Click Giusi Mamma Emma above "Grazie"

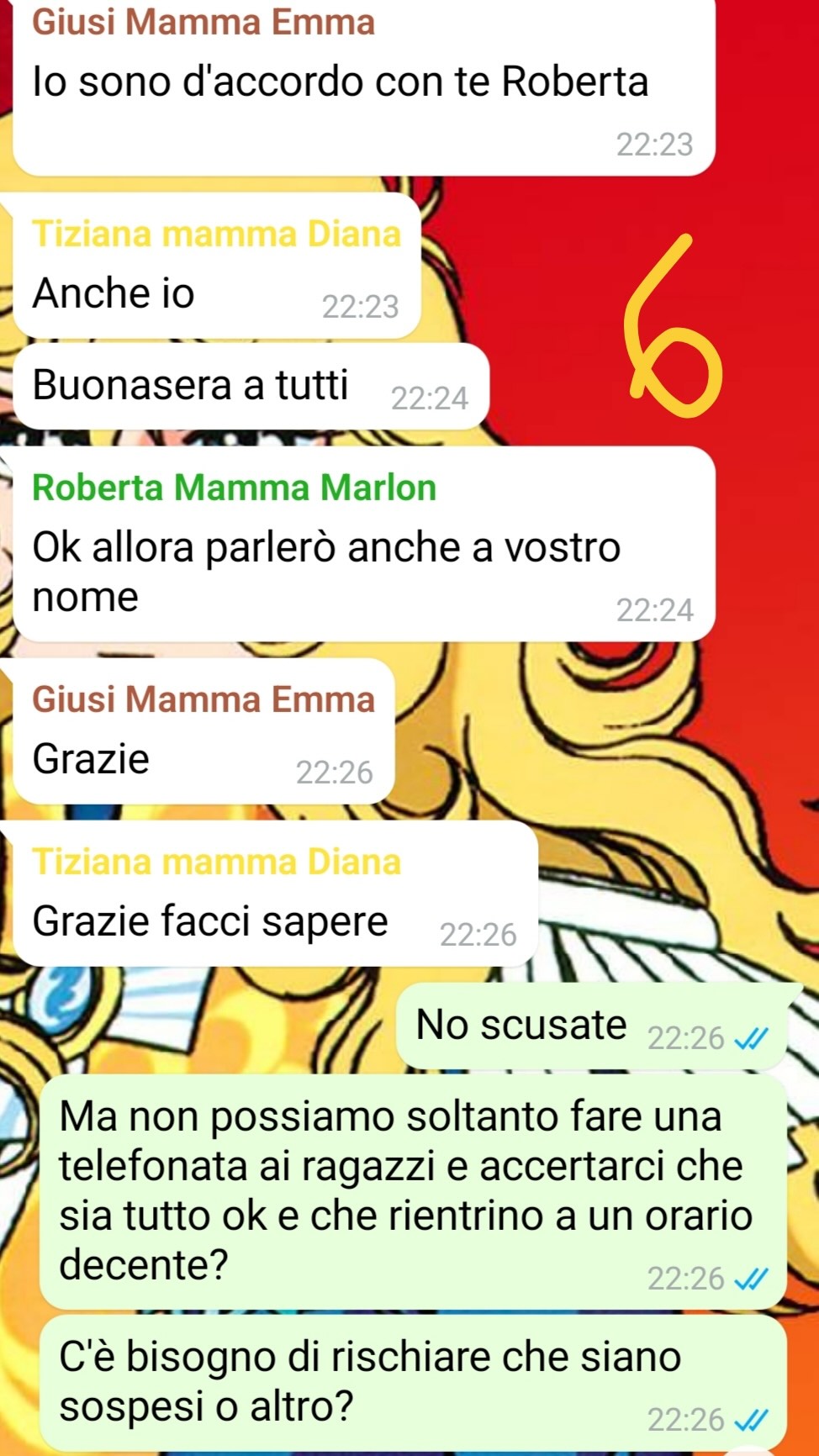pos(203,699)
